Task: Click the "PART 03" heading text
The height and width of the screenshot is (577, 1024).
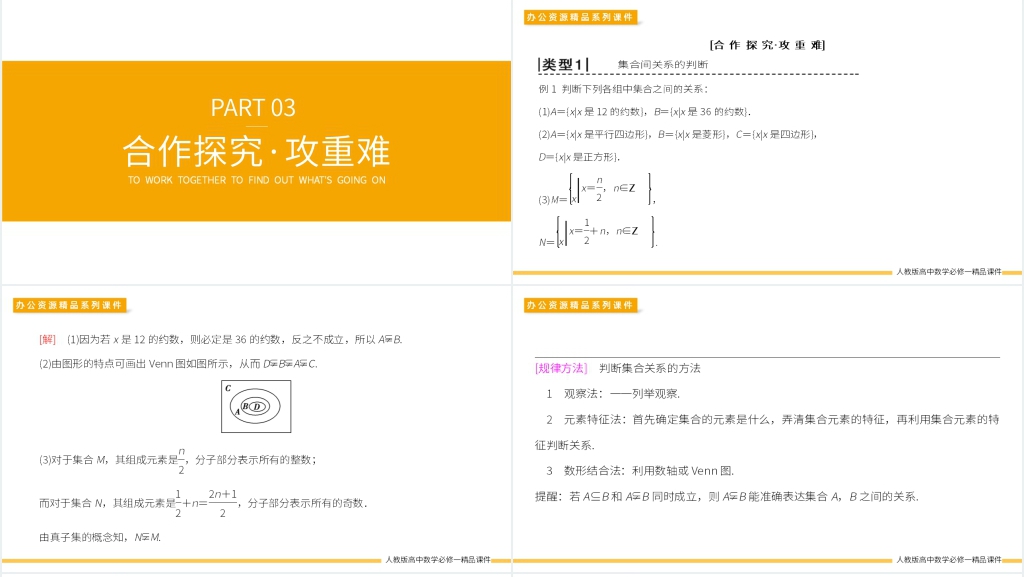Action: pos(253,108)
